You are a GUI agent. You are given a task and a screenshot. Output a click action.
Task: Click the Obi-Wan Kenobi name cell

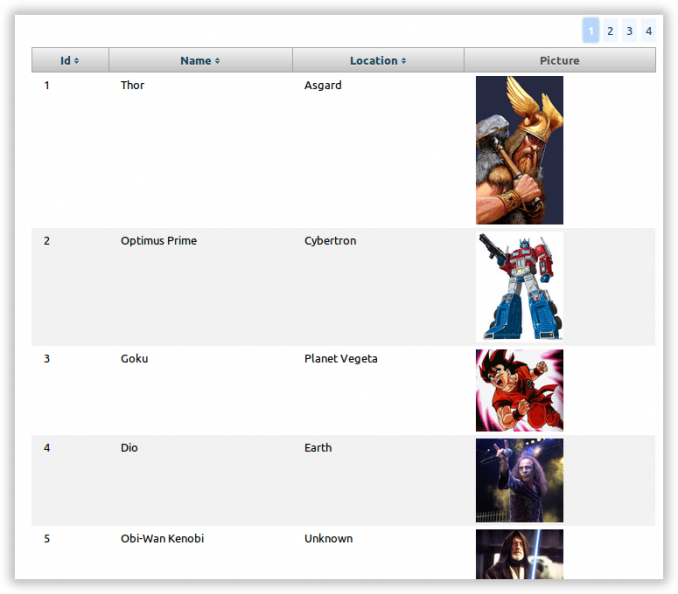(x=162, y=539)
